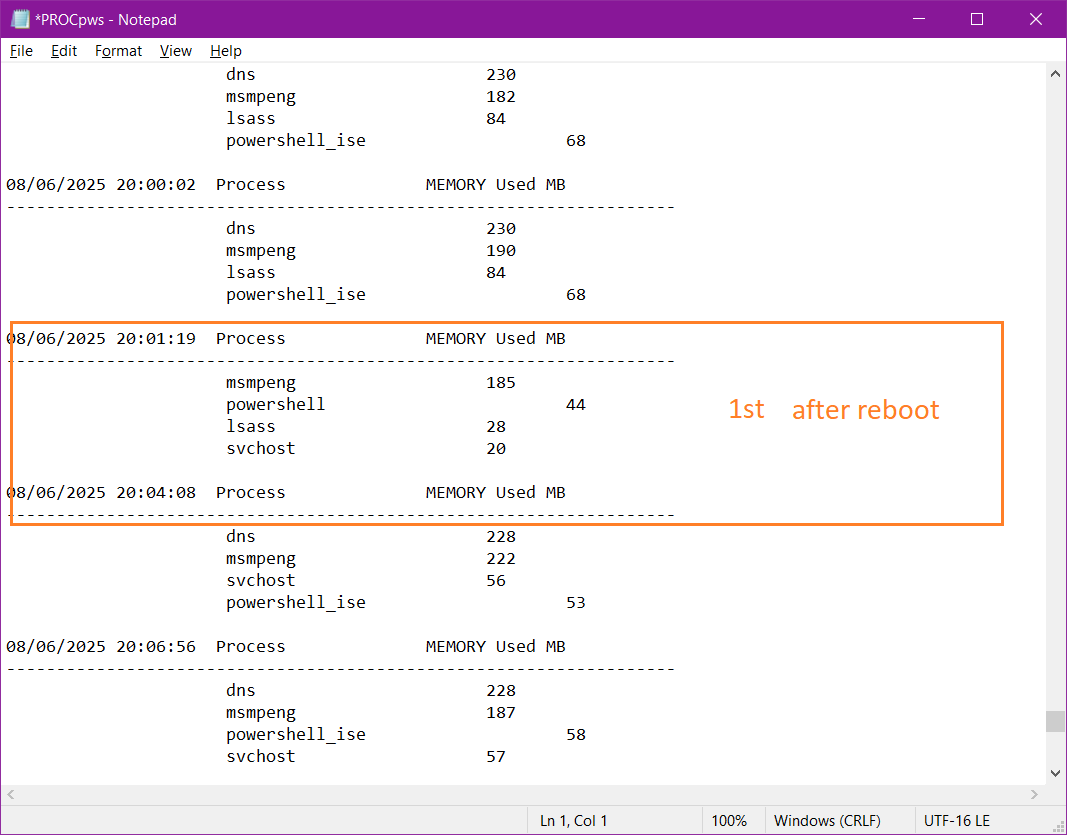The image size is (1067, 835).
Task: Click the 08/06/2025 20:00:02 timestamp
Action: [x=101, y=184]
